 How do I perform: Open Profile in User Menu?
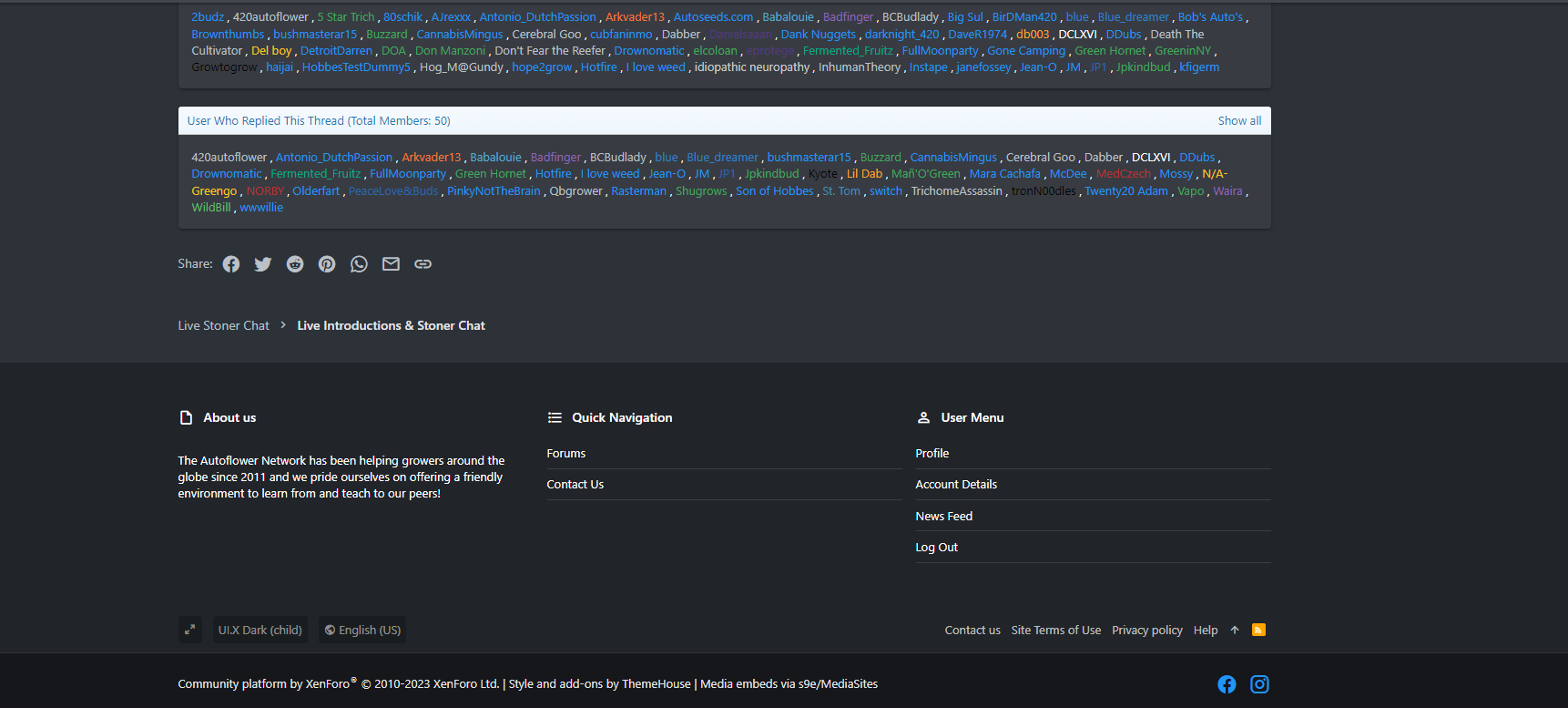pyautogui.click(x=932, y=453)
